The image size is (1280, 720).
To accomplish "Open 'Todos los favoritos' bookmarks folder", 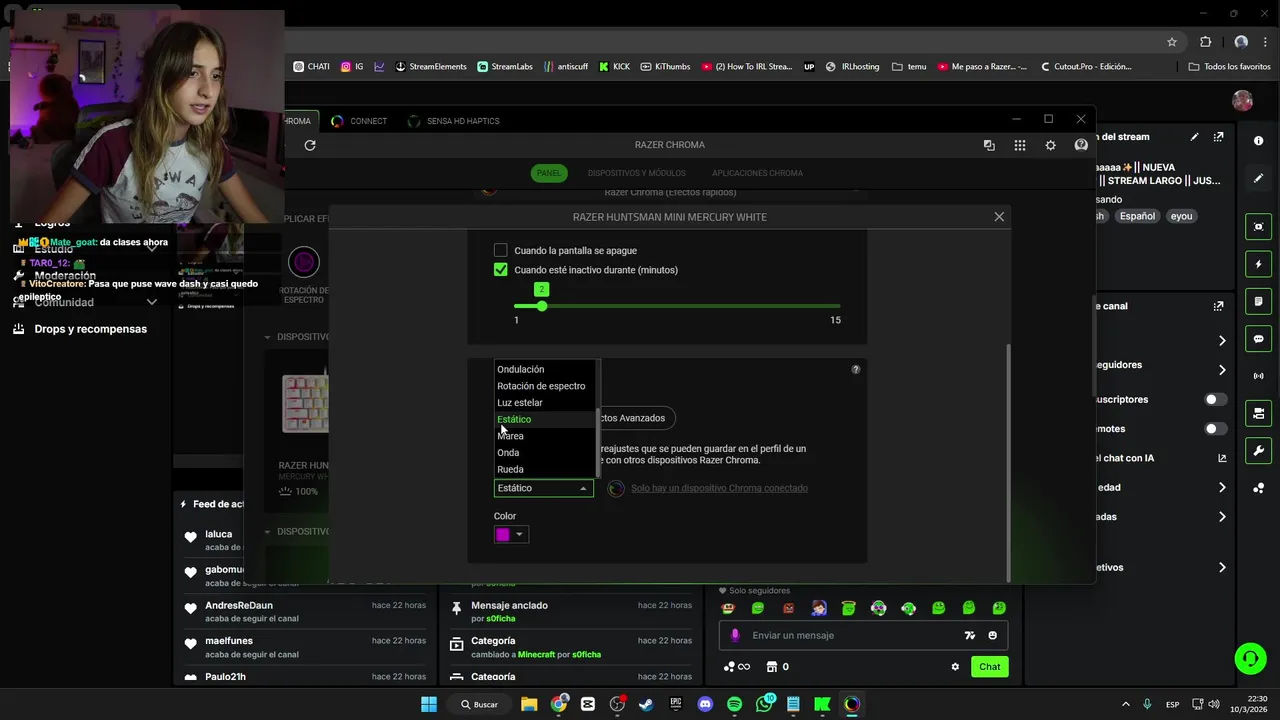I will point(1230,67).
